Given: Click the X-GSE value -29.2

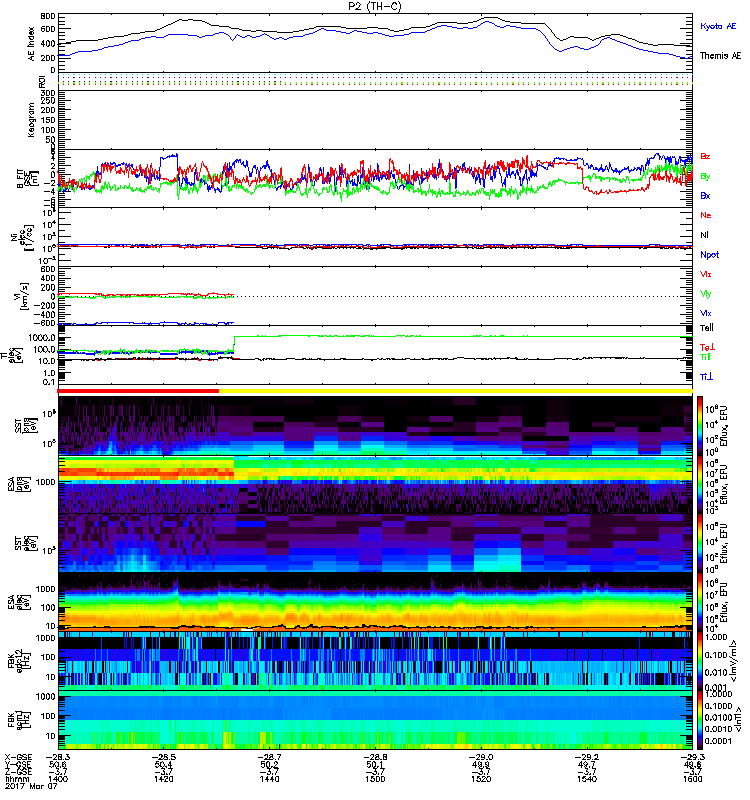Looking at the screenshot, I should [587, 757].
